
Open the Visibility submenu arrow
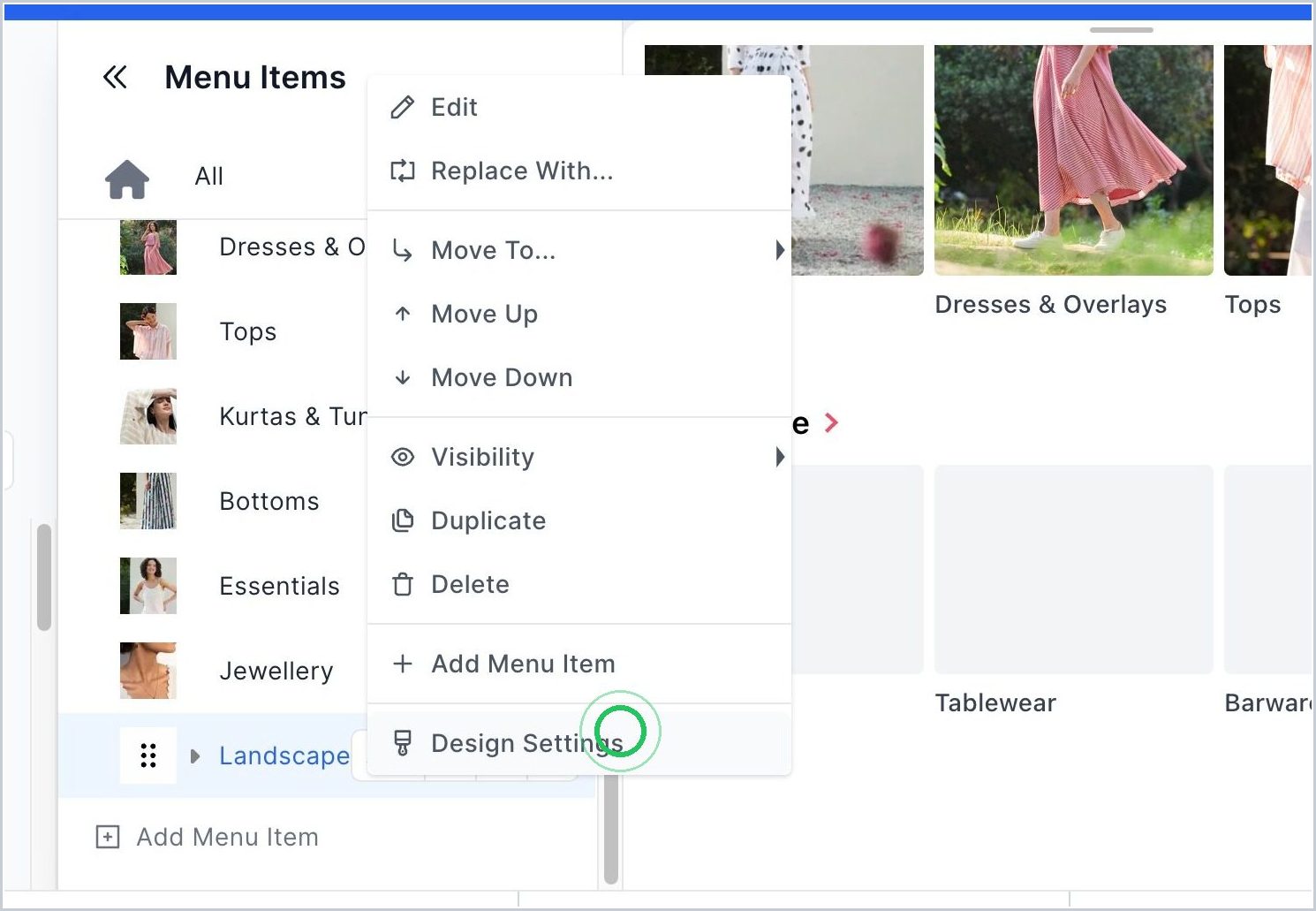(x=780, y=457)
